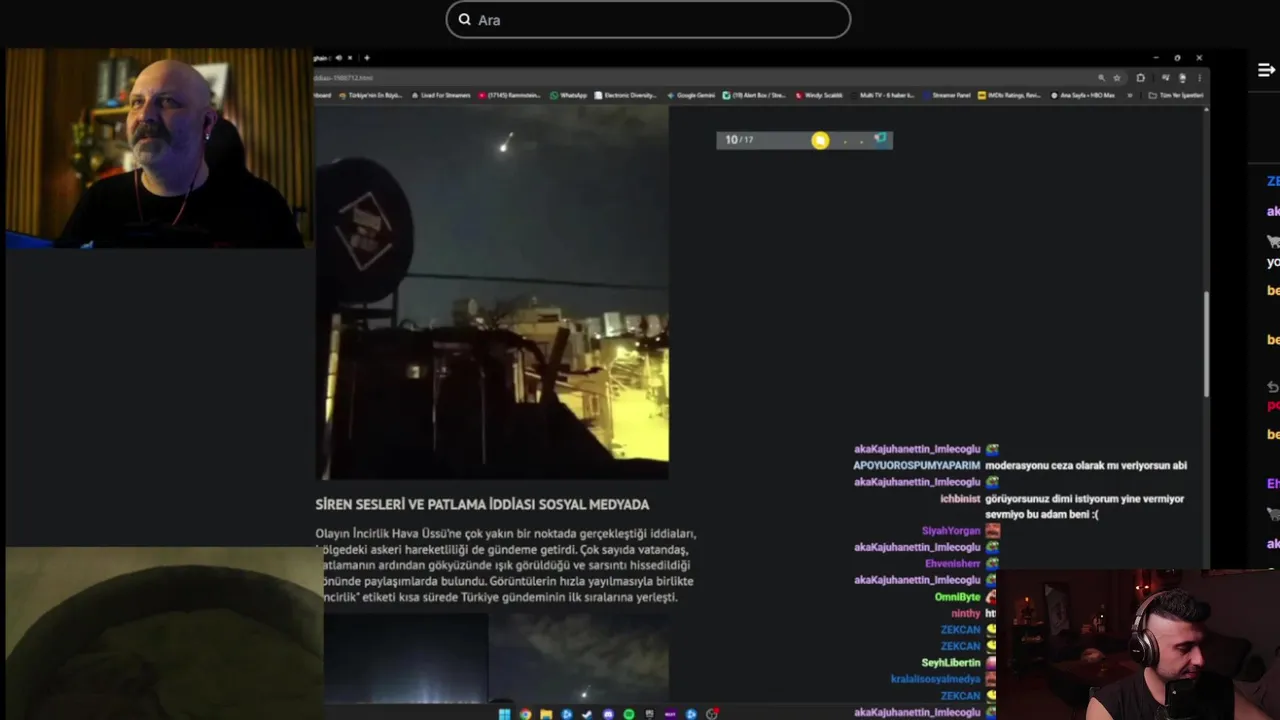Click the SİREN SESLERİ VE PATLAMA İDDİASI heading
1280x720 pixels.
(482, 504)
